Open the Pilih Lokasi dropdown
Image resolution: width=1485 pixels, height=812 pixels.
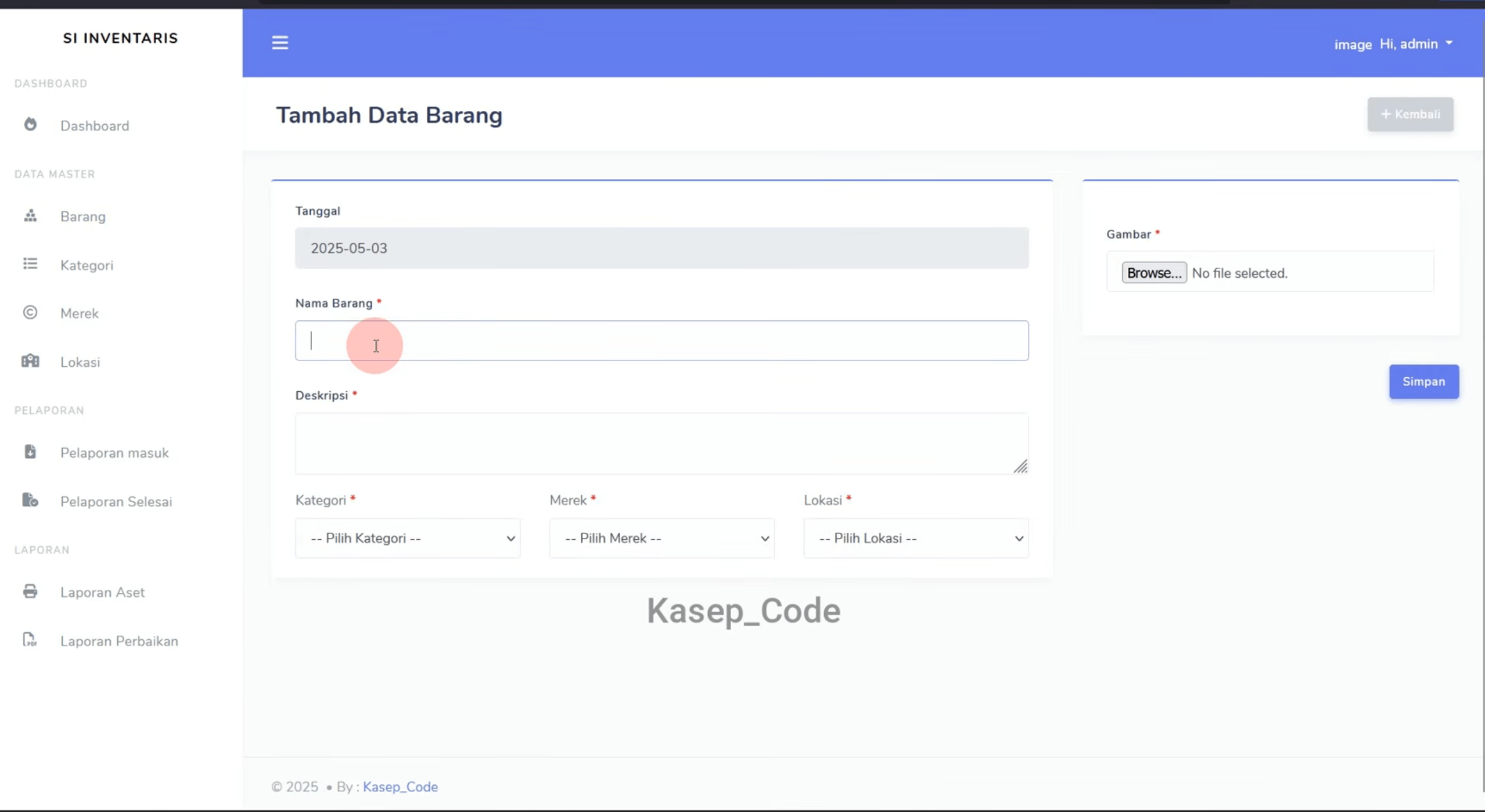tap(916, 538)
